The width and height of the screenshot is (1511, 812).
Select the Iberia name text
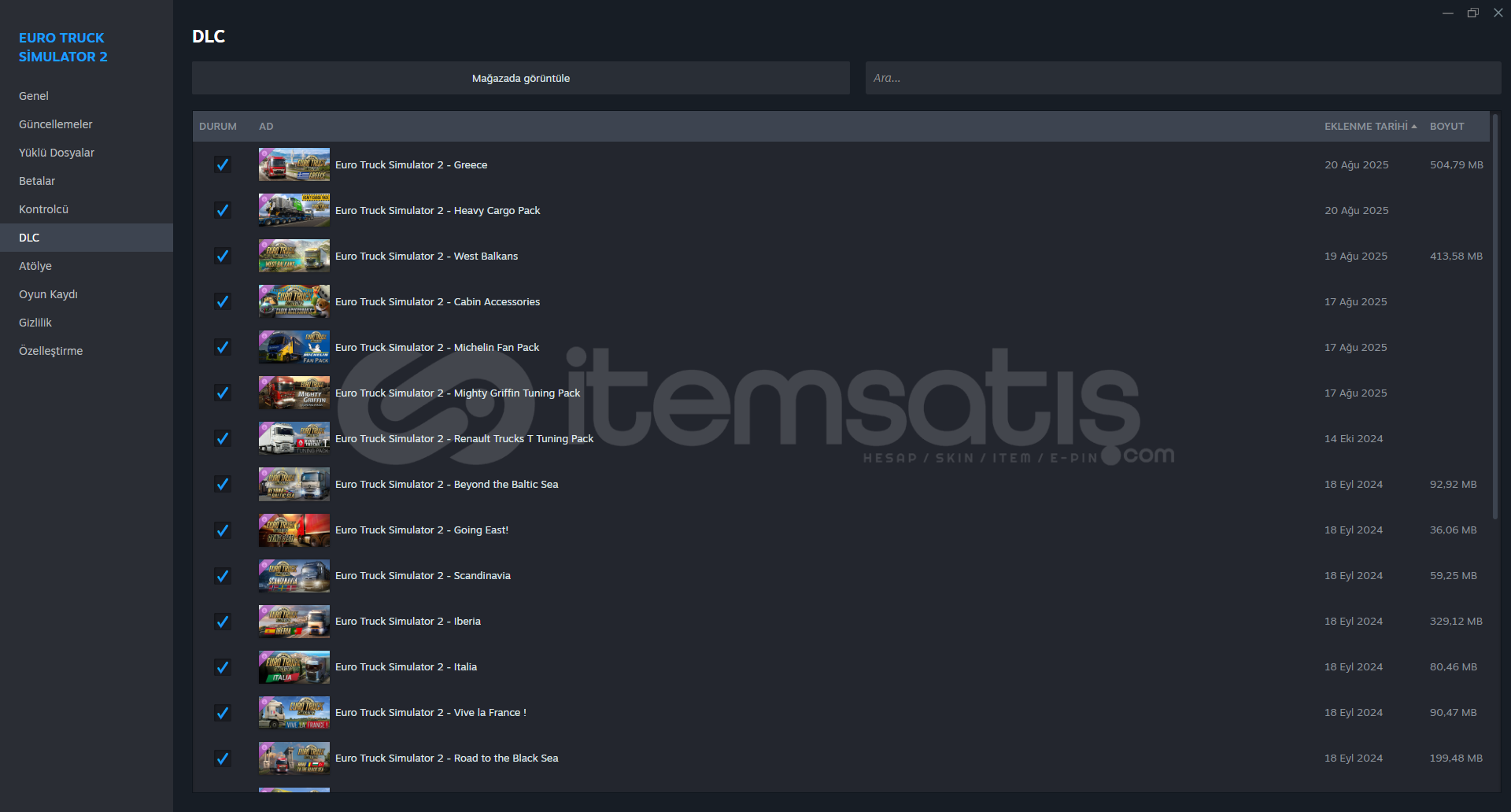[x=408, y=621]
